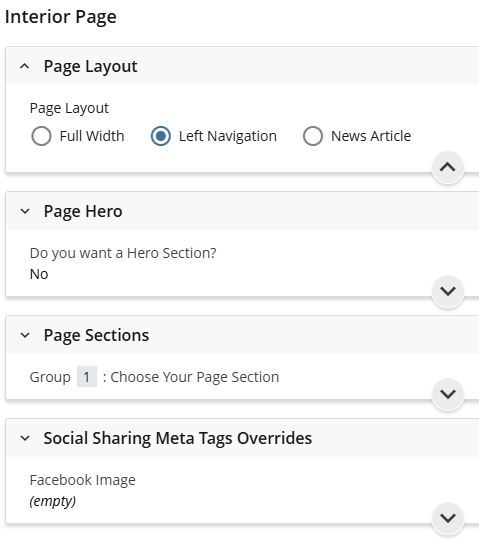
Task: Collapse the Page Layout section title
Action: 90,67
